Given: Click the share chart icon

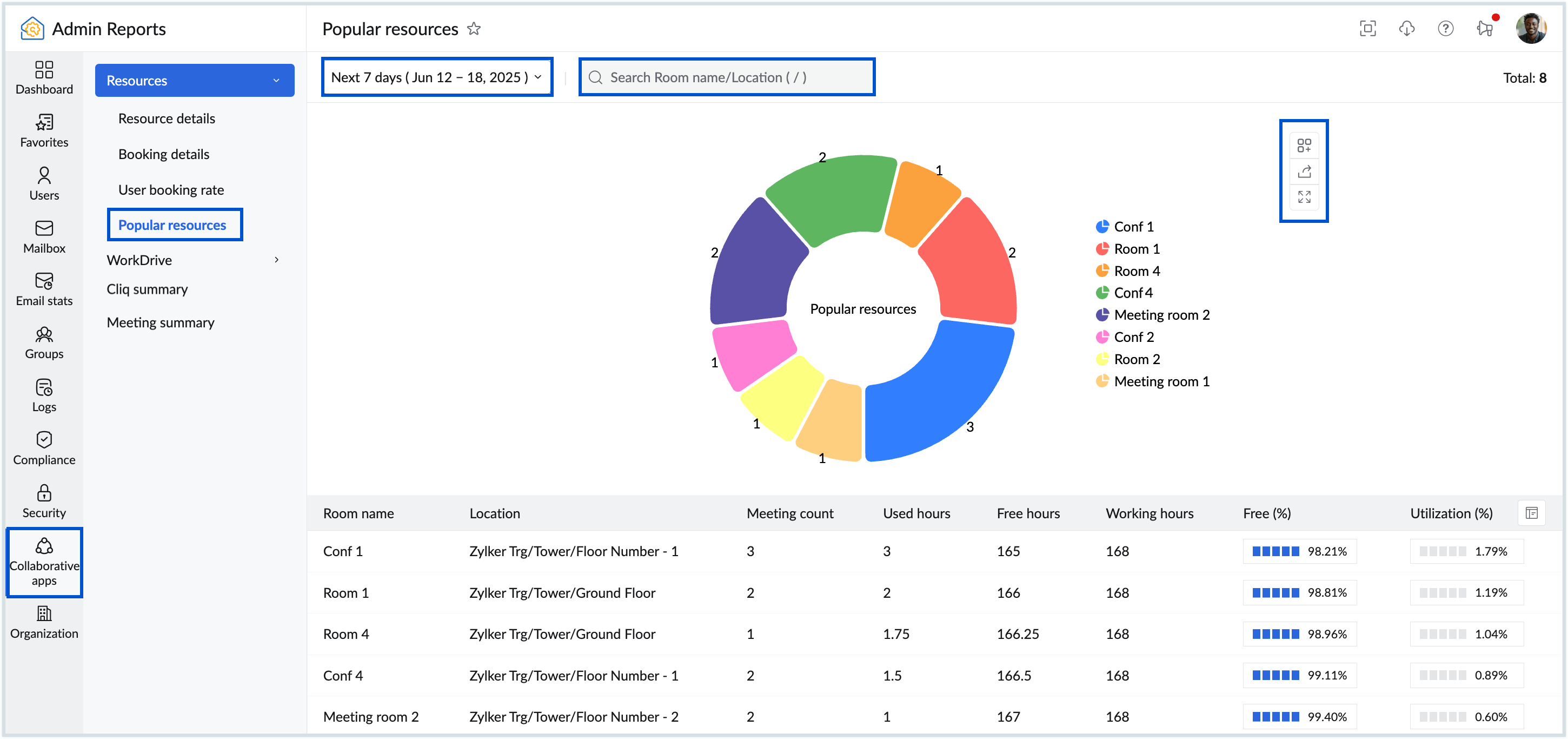Looking at the screenshot, I should tap(1303, 172).
